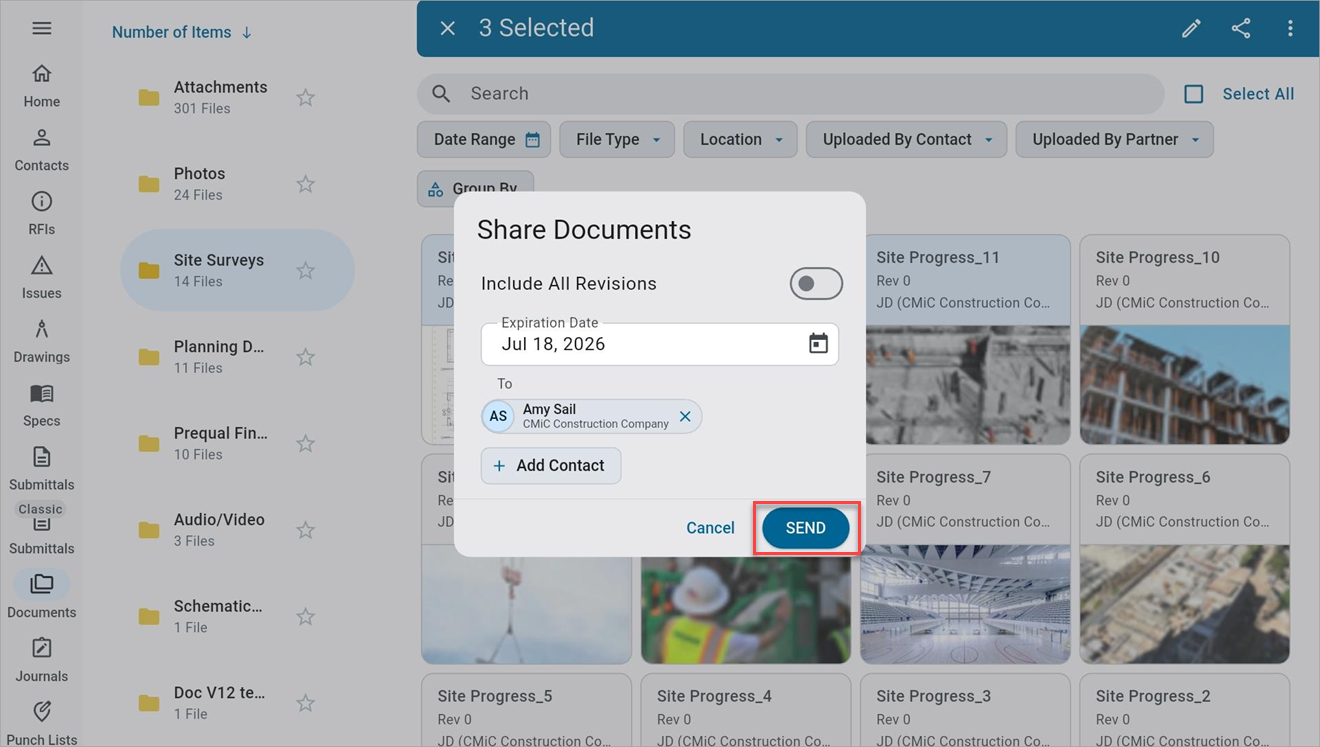Favorite the Photos folder star
The height and width of the screenshot is (747, 1320).
306,184
